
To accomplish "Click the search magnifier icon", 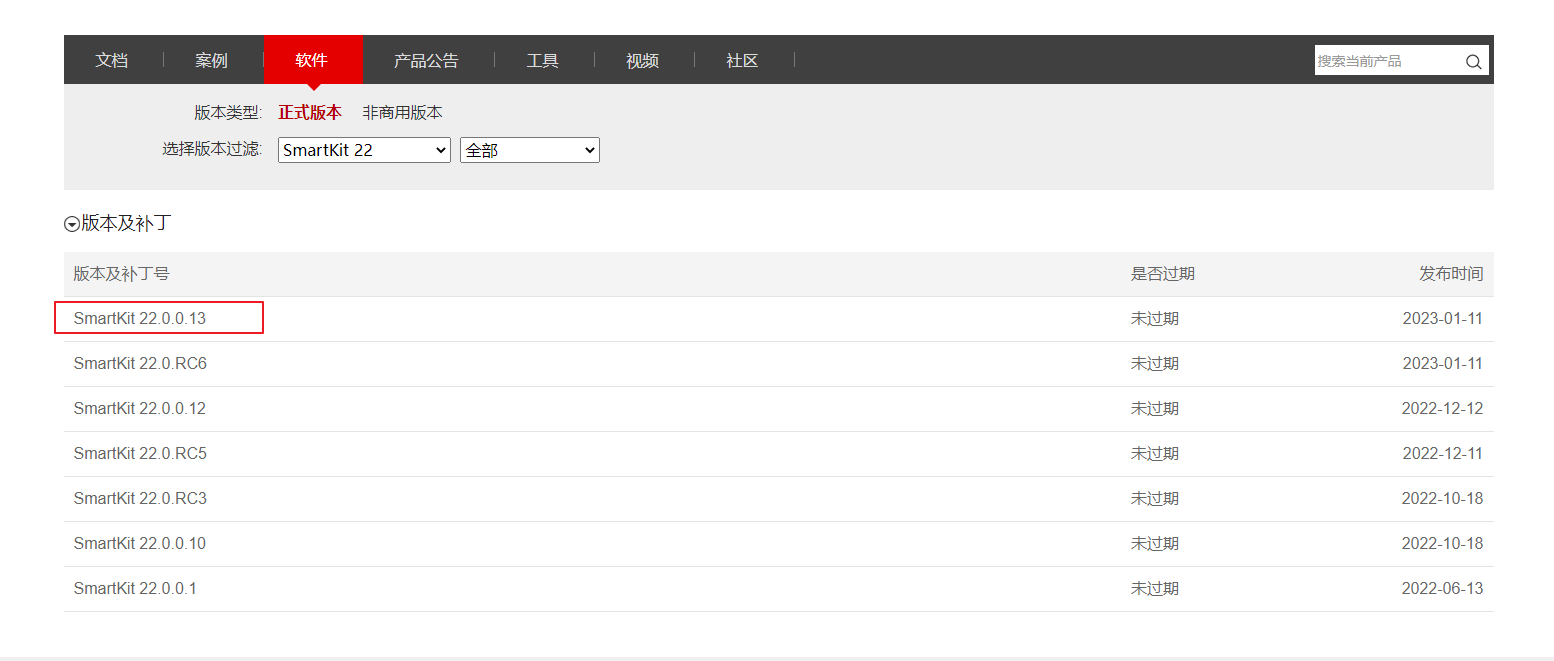I will click(1473, 61).
